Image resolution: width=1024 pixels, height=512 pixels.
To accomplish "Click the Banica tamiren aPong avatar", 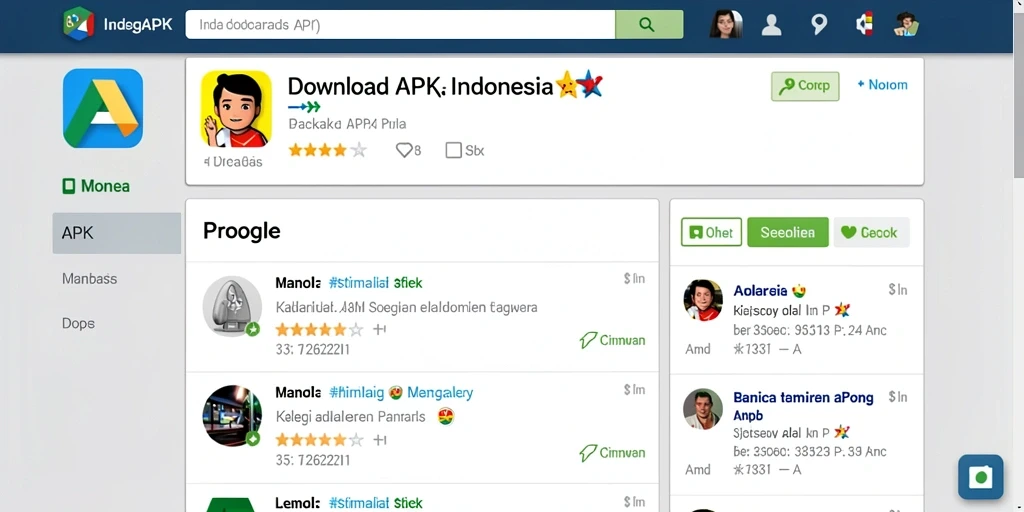I will tap(703, 409).
